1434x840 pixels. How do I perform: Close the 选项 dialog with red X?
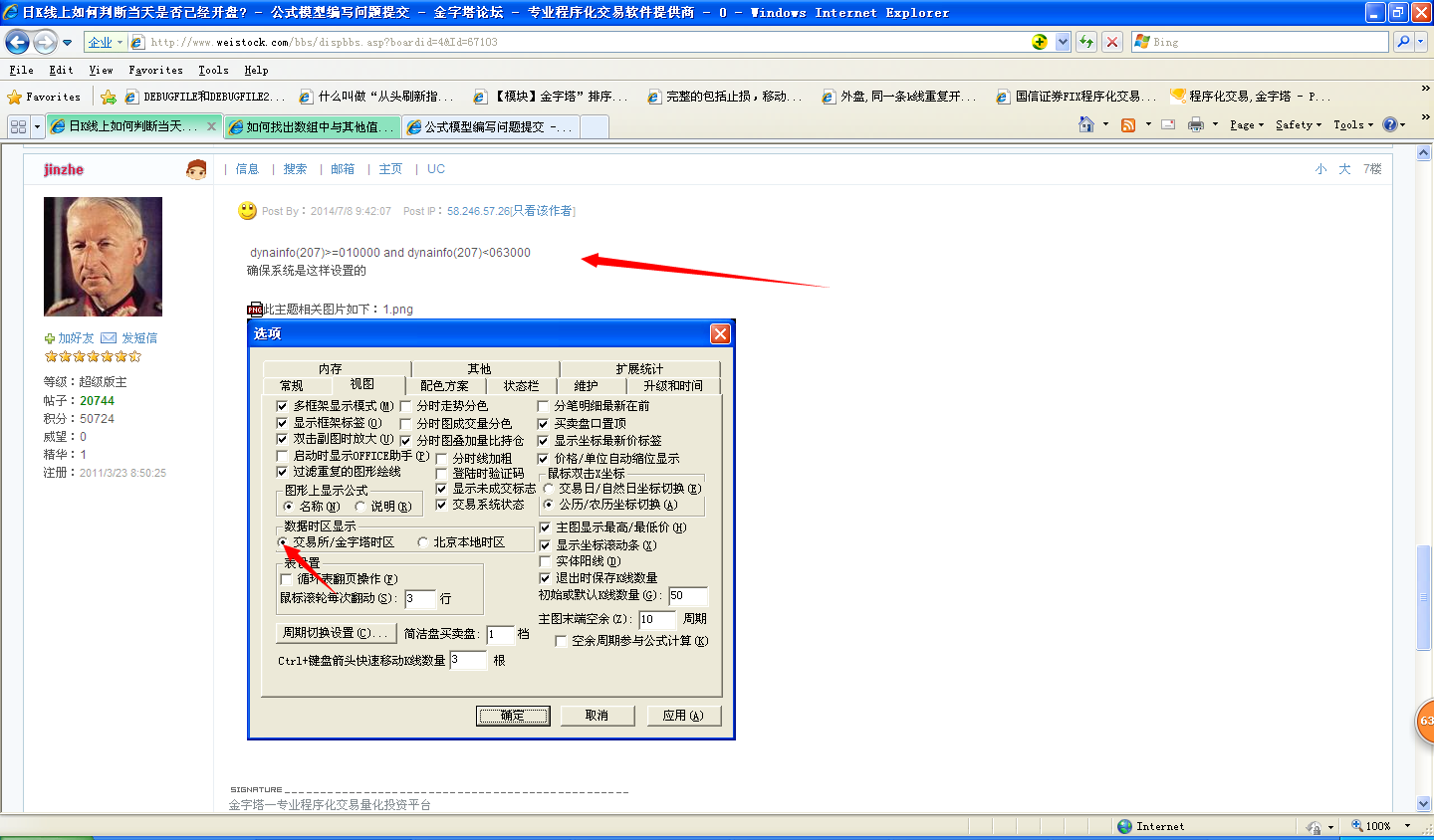click(720, 333)
